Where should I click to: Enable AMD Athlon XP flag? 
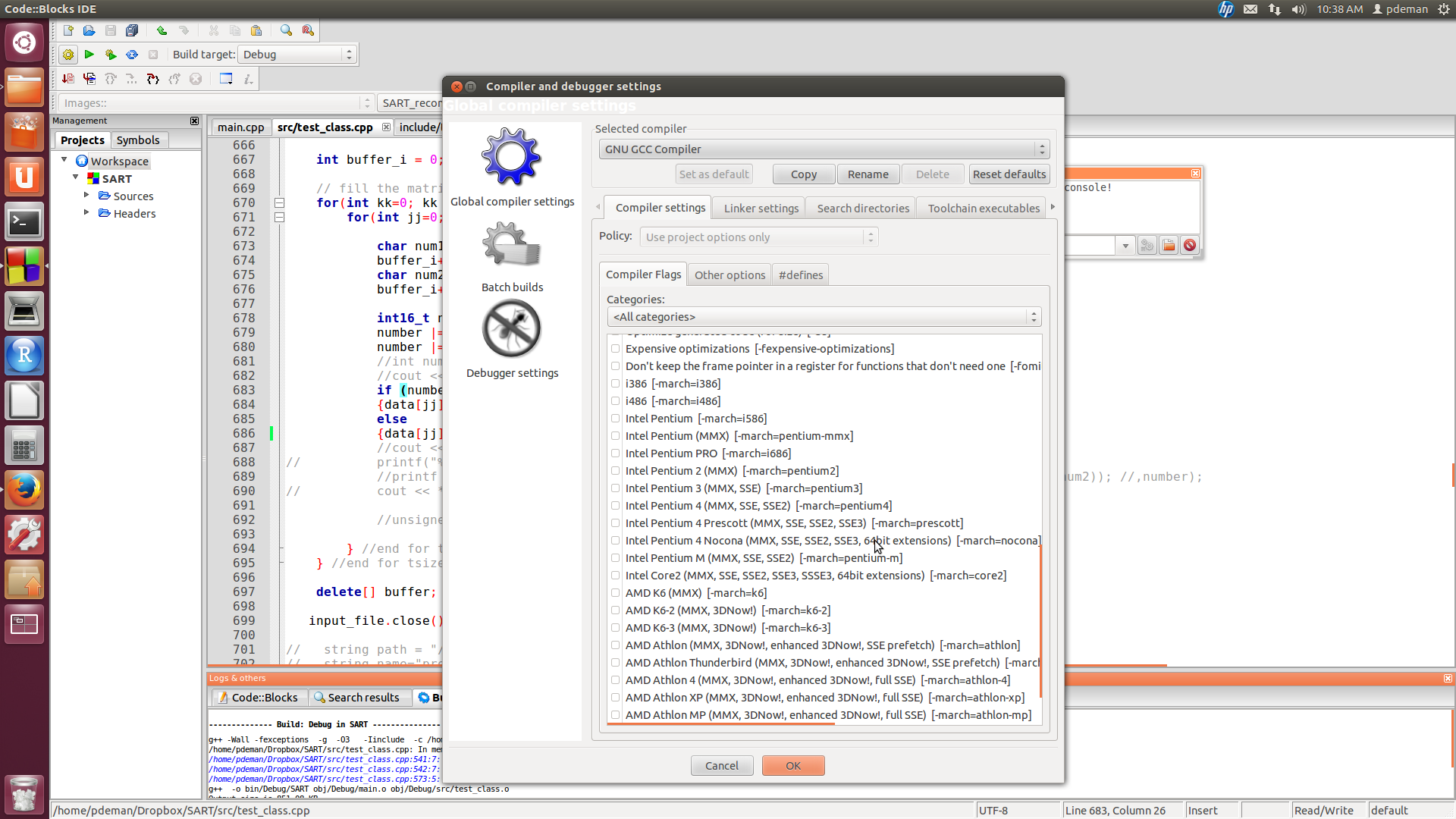pyautogui.click(x=616, y=698)
